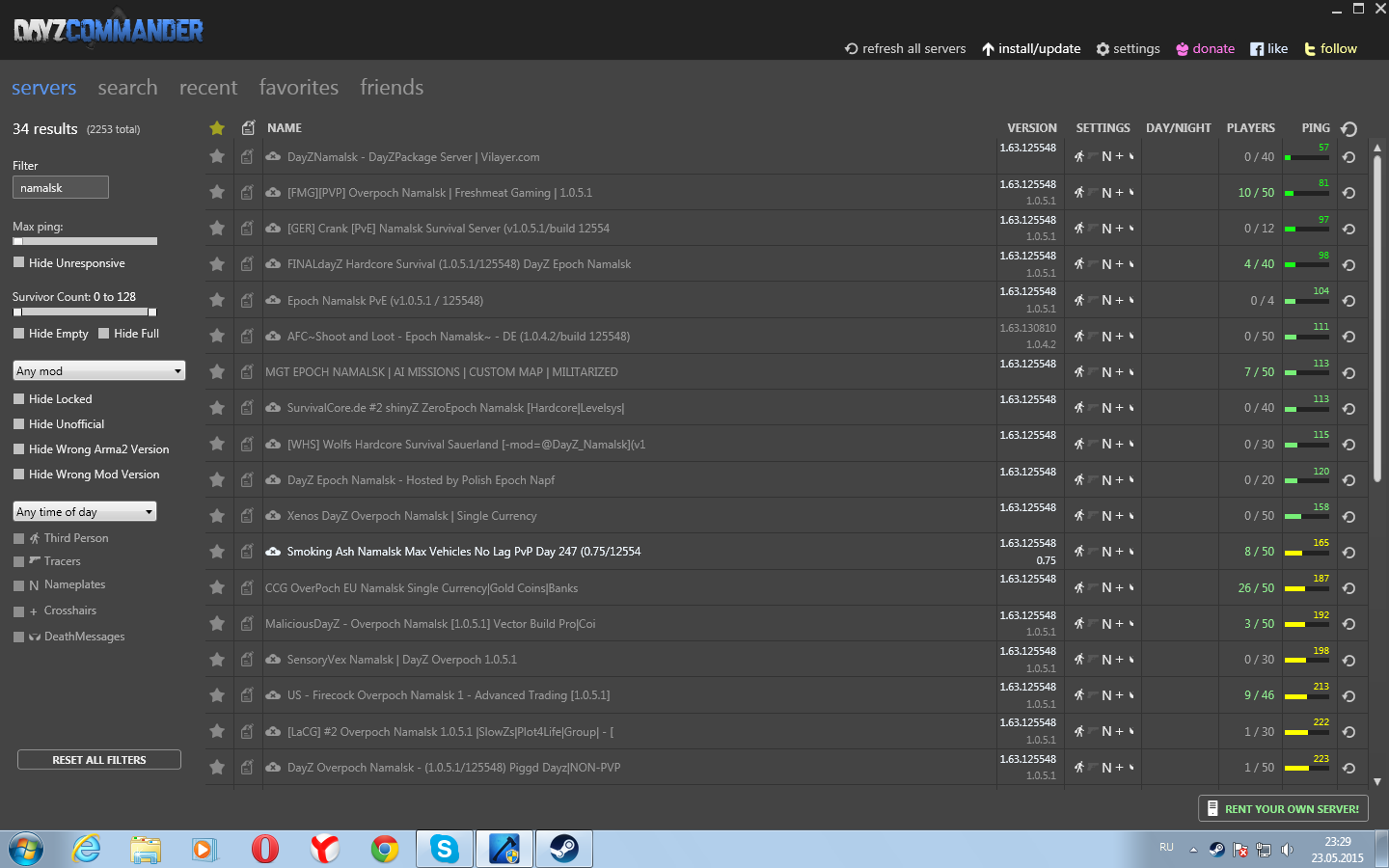This screenshot has width=1389, height=868.
Task: Open Google Chrome from the taskbar
Action: coord(385,849)
